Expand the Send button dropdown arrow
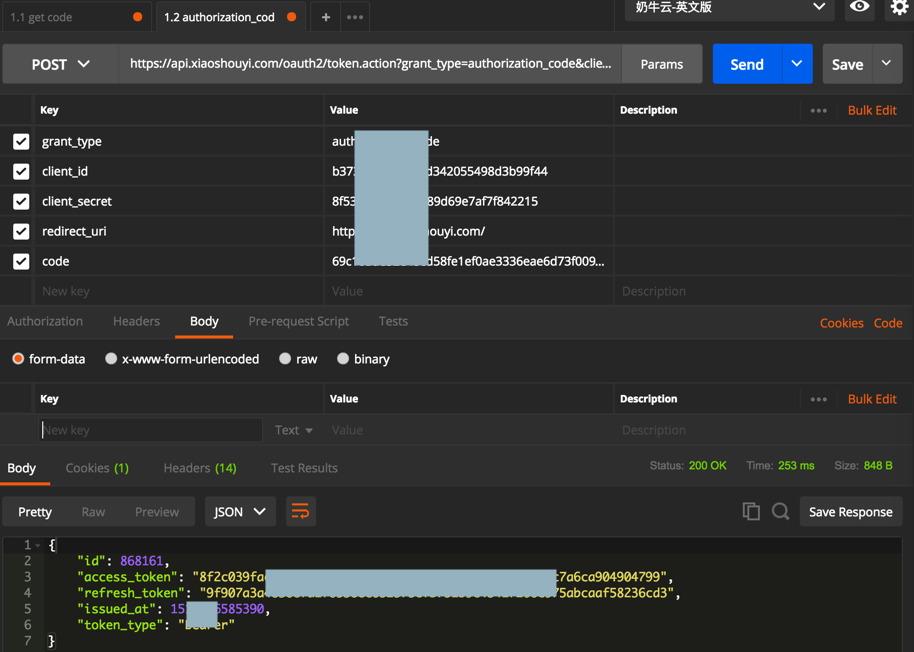The height and width of the screenshot is (652, 914). pos(797,64)
